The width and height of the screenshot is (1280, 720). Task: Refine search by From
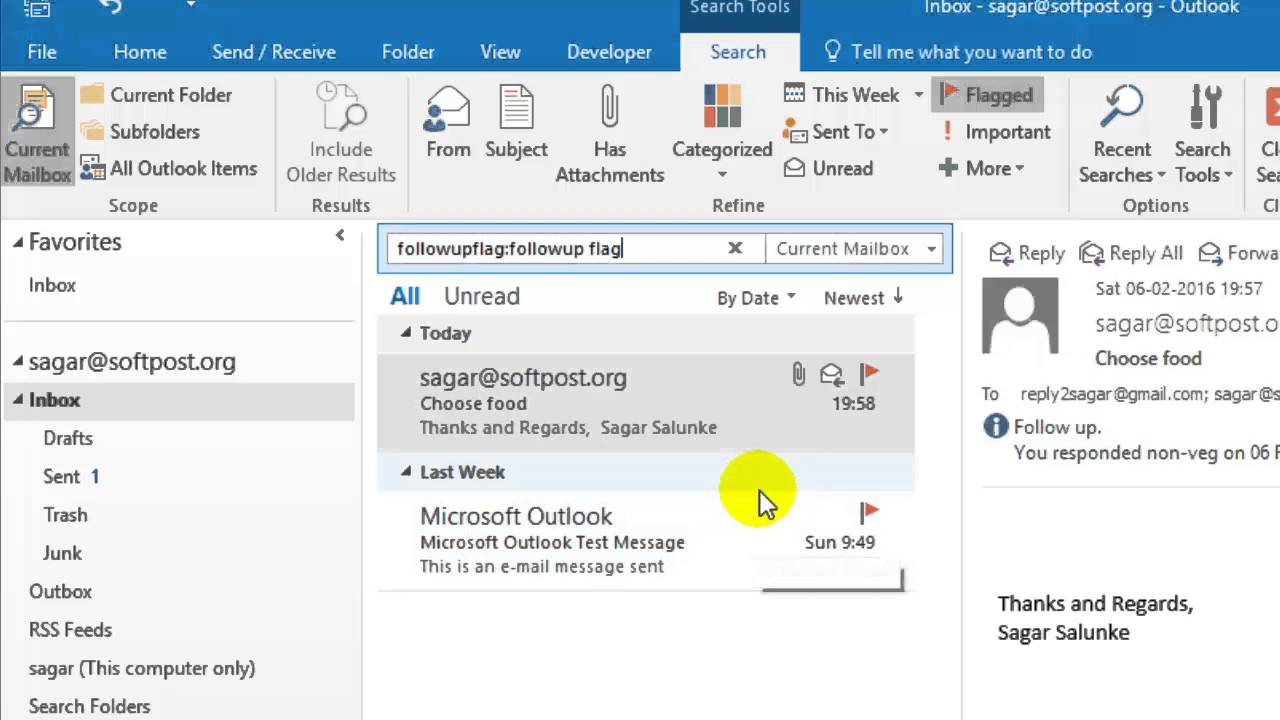(x=448, y=123)
